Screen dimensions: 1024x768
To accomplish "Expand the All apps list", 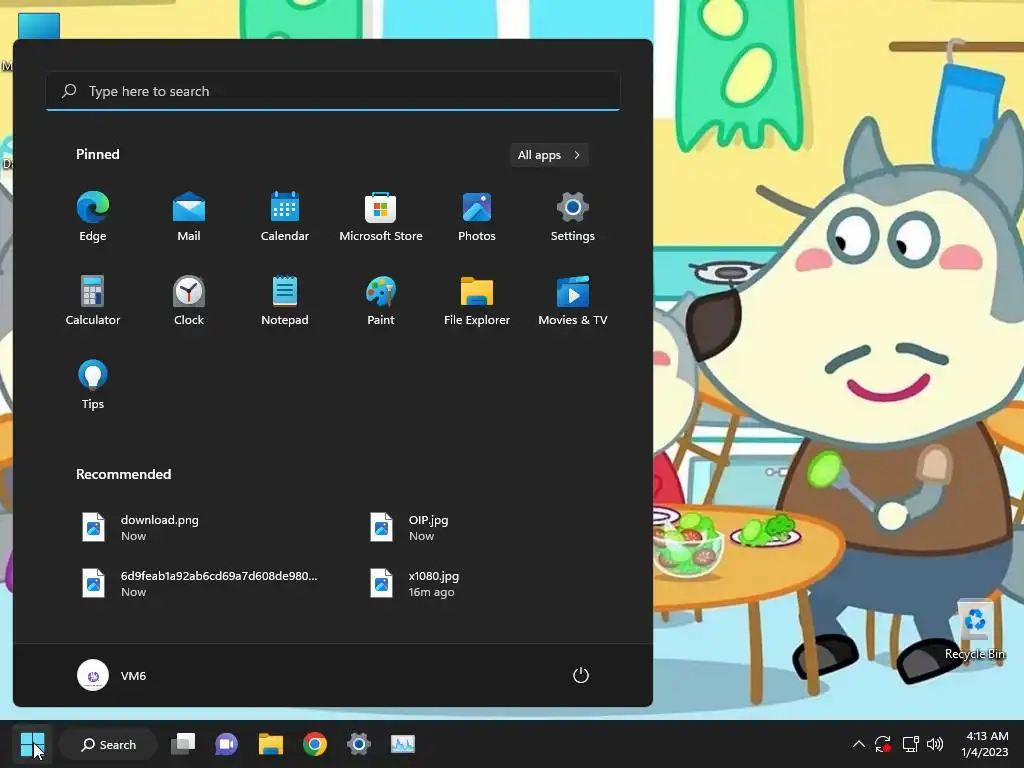I will [549, 155].
